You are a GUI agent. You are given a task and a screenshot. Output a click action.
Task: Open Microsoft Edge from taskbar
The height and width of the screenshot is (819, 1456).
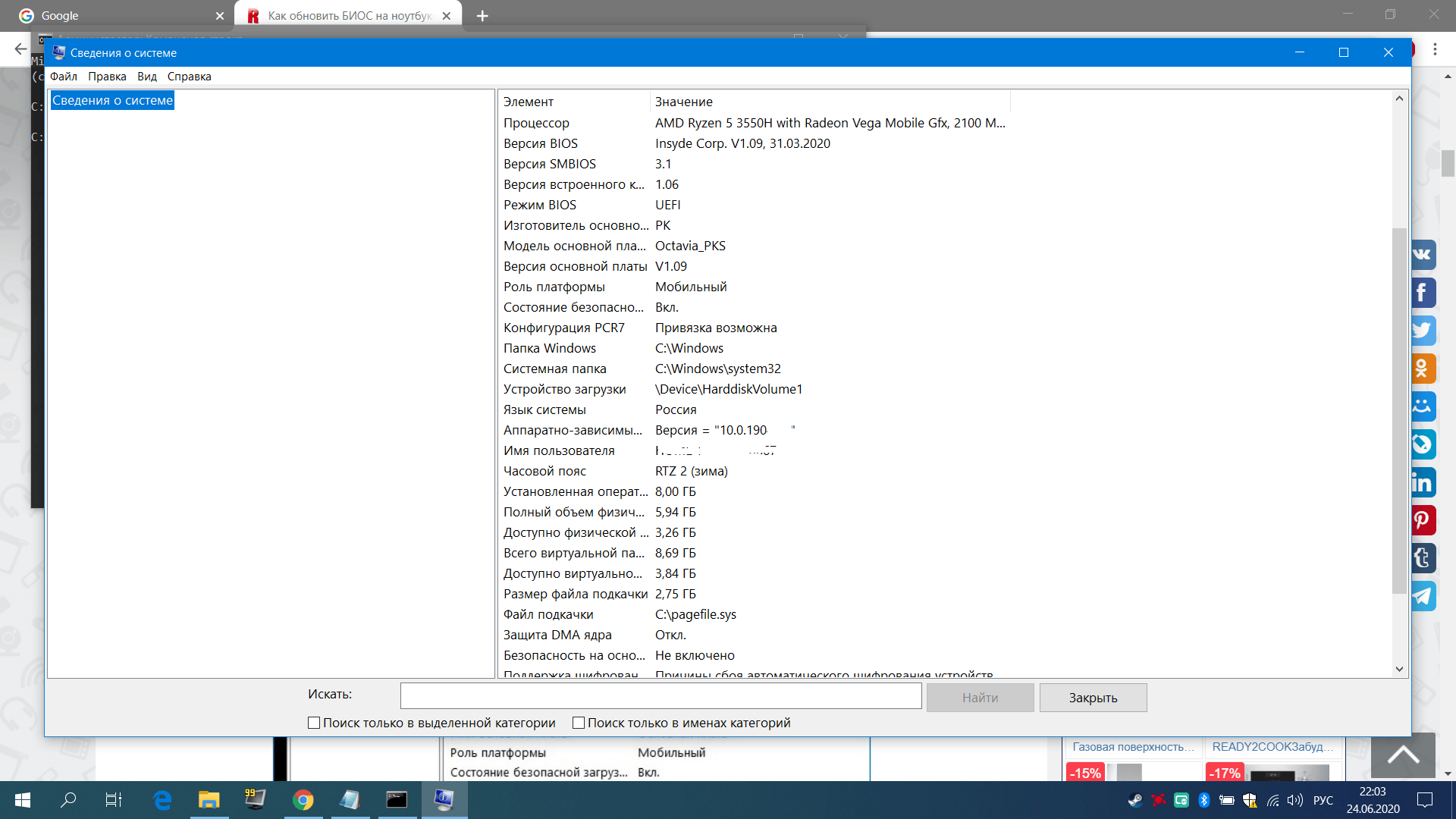point(162,800)
